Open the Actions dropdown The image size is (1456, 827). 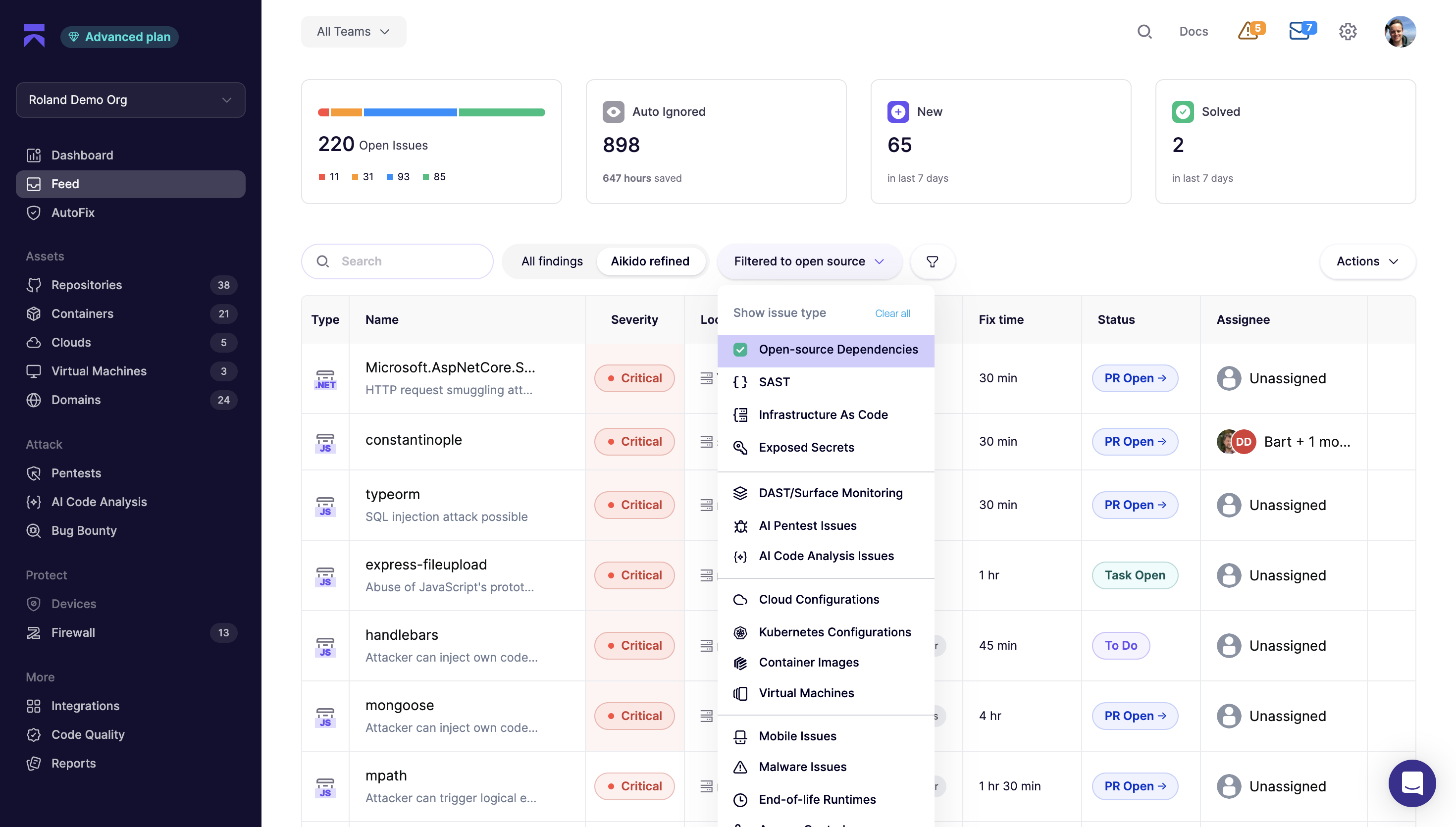click(x=1367, y=261)
